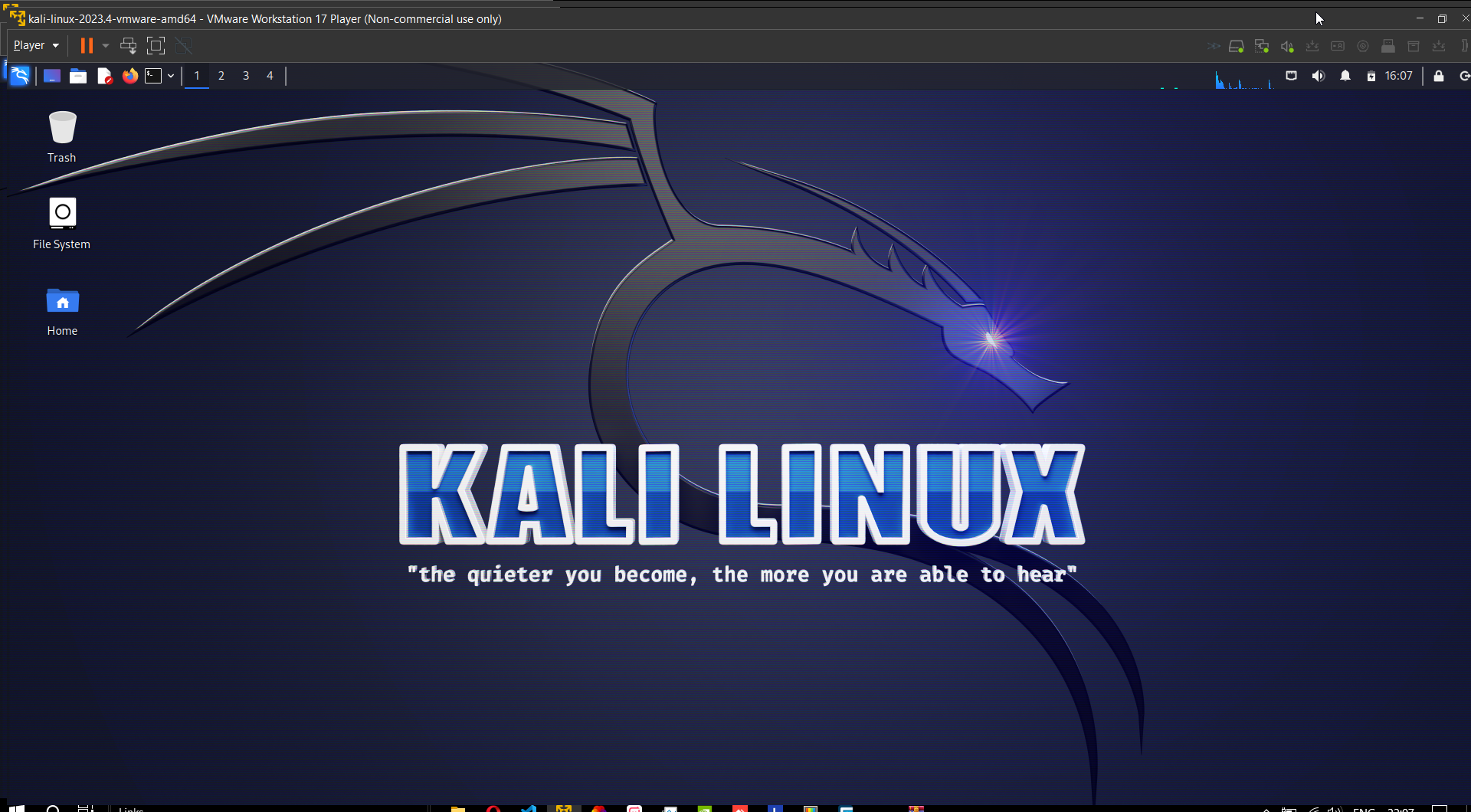Click the webcam device icon in VMware toolbar

click(1363, 46)
